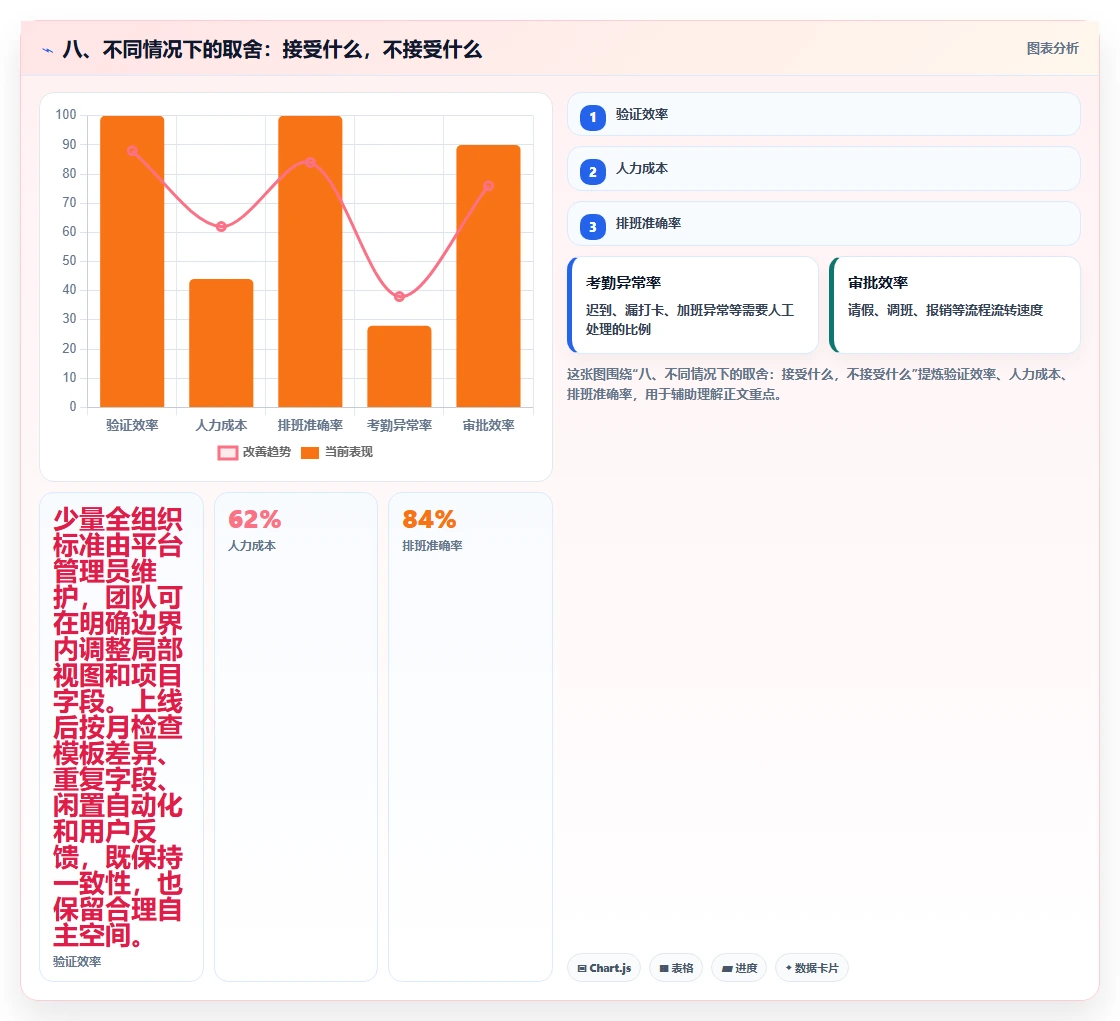This screenshot has height=1021, width=1120.
Task: Click the 数据卡片 star icon
Action: (789, 968)
